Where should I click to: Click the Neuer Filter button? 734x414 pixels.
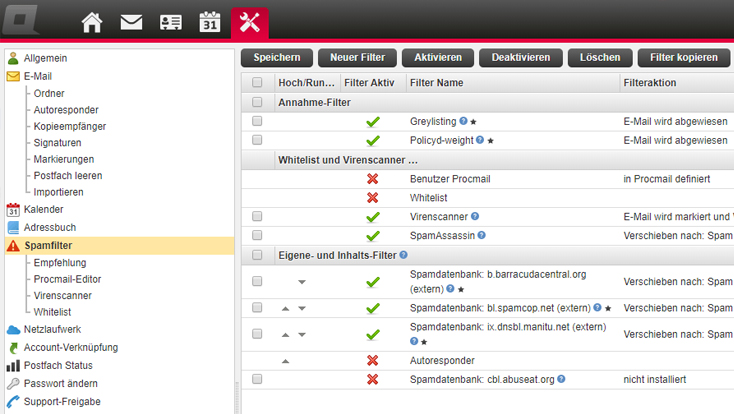pos(357,58)
